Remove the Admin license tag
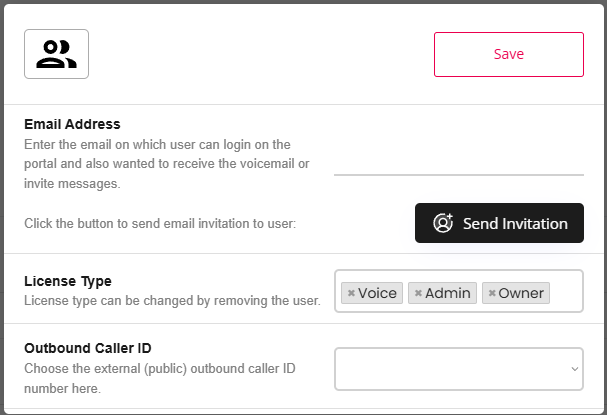 tap(418, 293)
